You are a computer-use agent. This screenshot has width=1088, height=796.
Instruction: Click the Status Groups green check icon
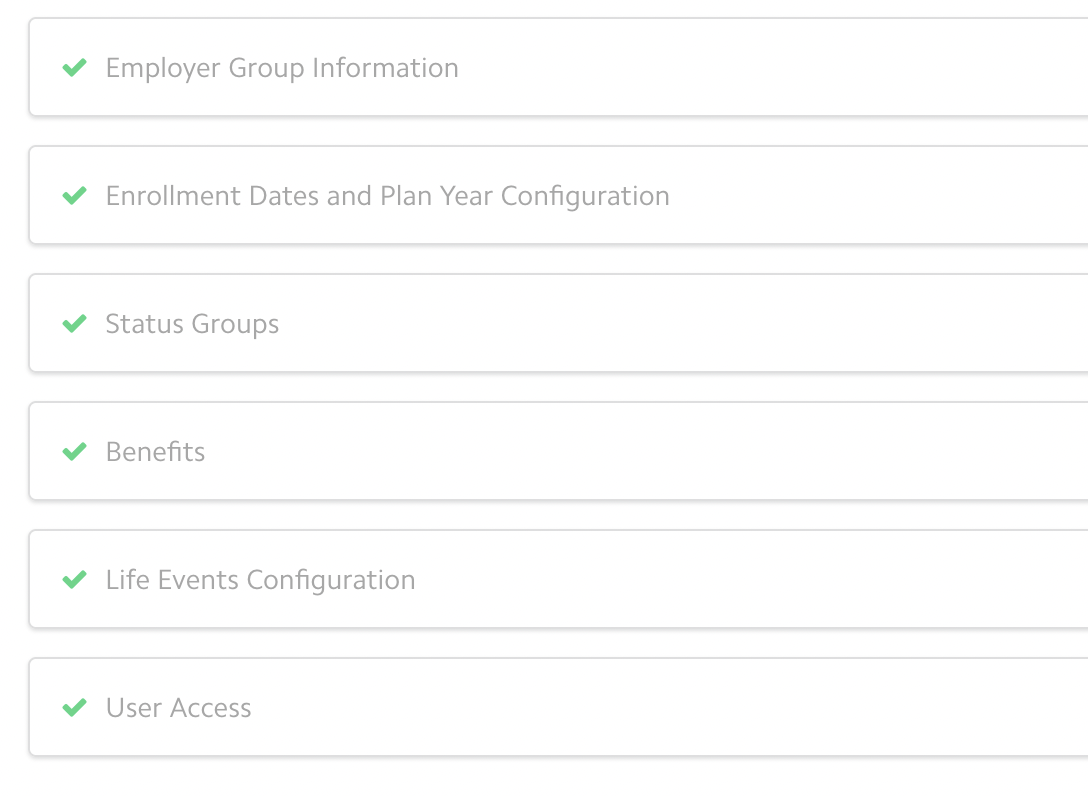pyautogui.click(x=74, y=324)
